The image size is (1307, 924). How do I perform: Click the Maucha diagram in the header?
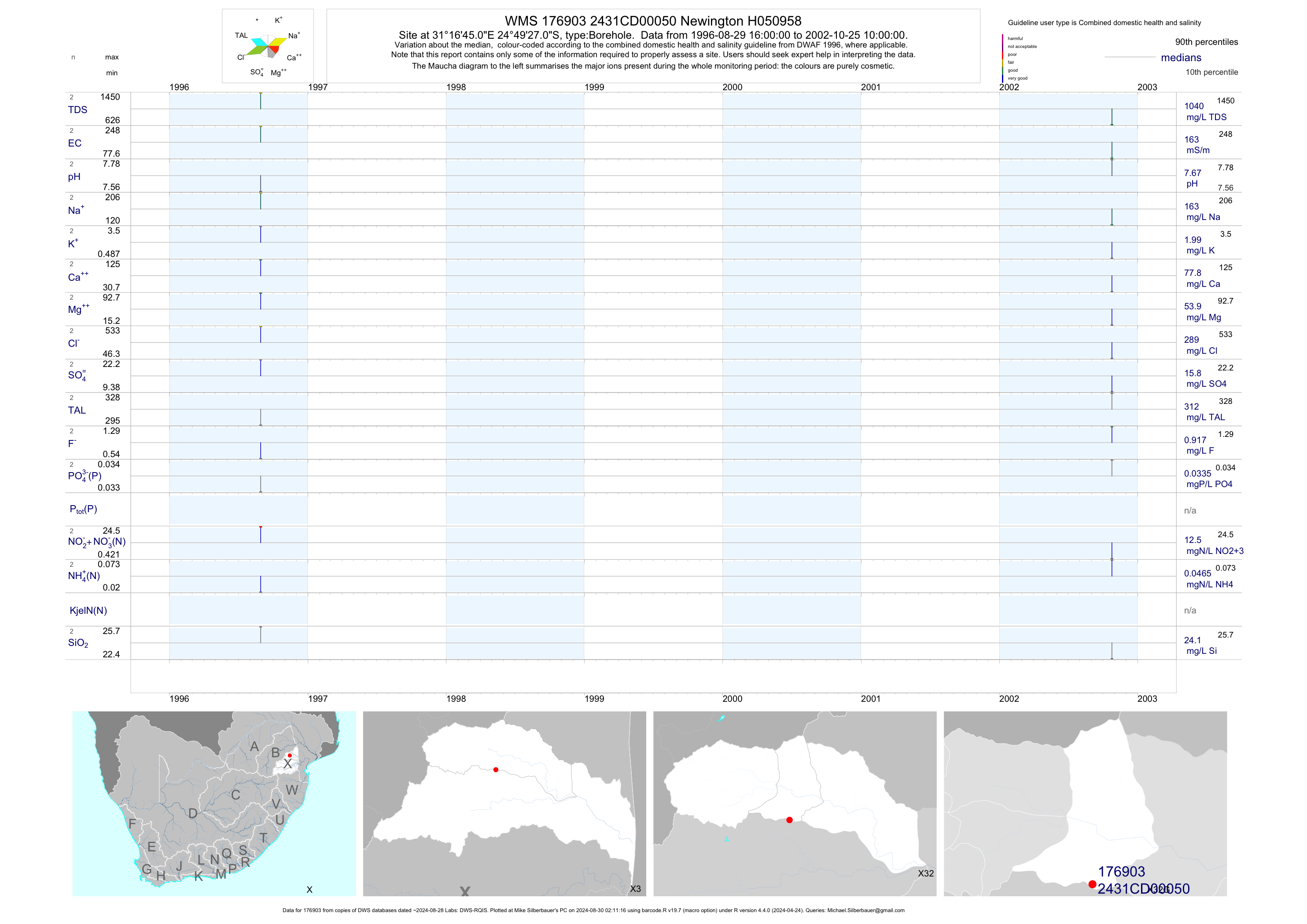[x=268, y=47]
